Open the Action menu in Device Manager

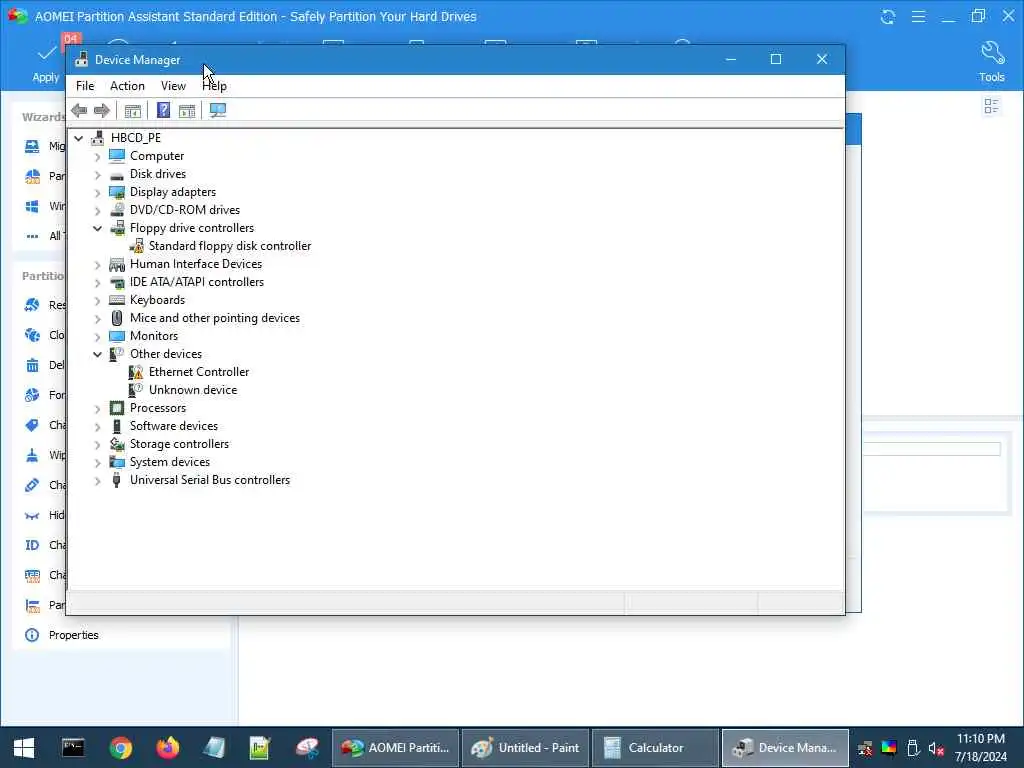pyautogui.click(x=127, y=86)
